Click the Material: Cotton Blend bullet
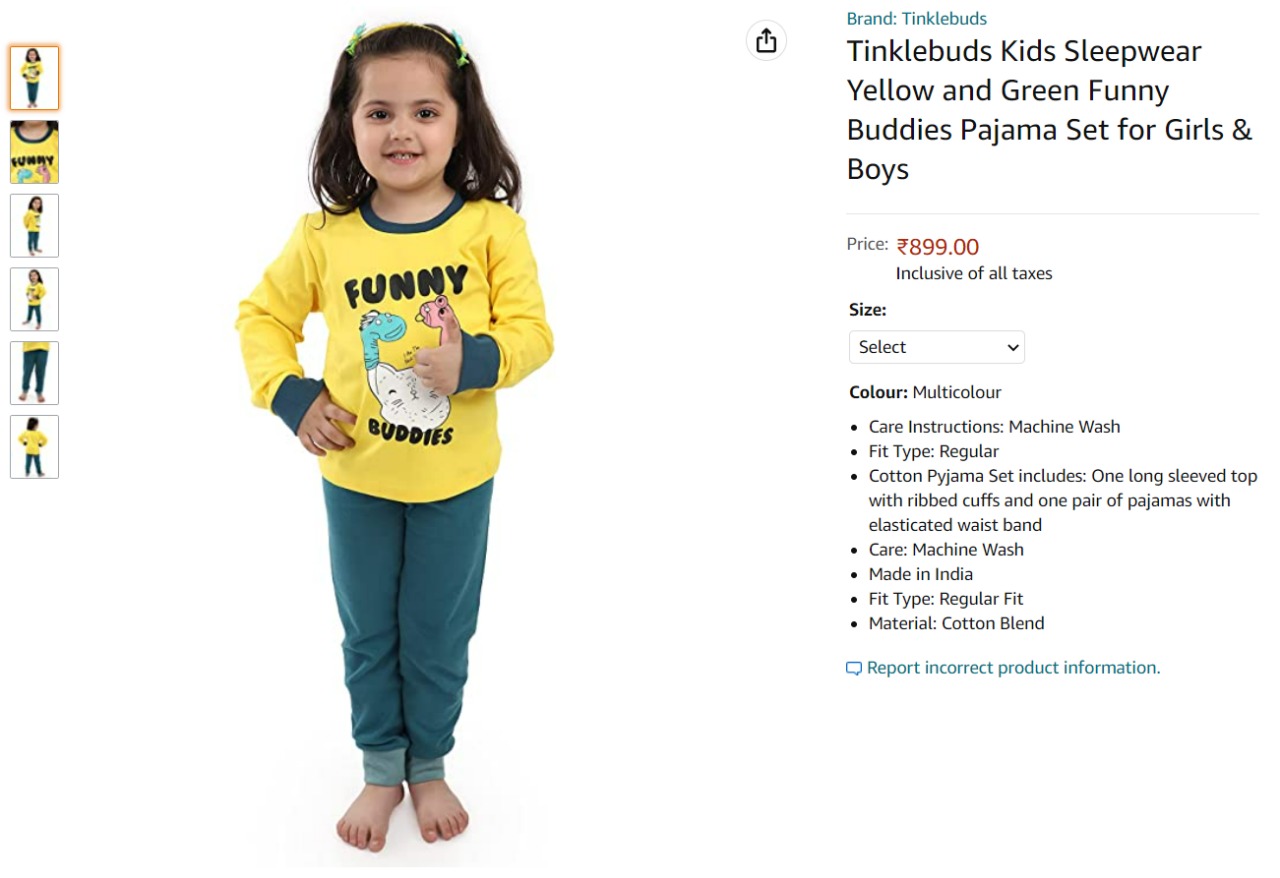Screen dimensions: 1280x878 [x=956, y=623]
